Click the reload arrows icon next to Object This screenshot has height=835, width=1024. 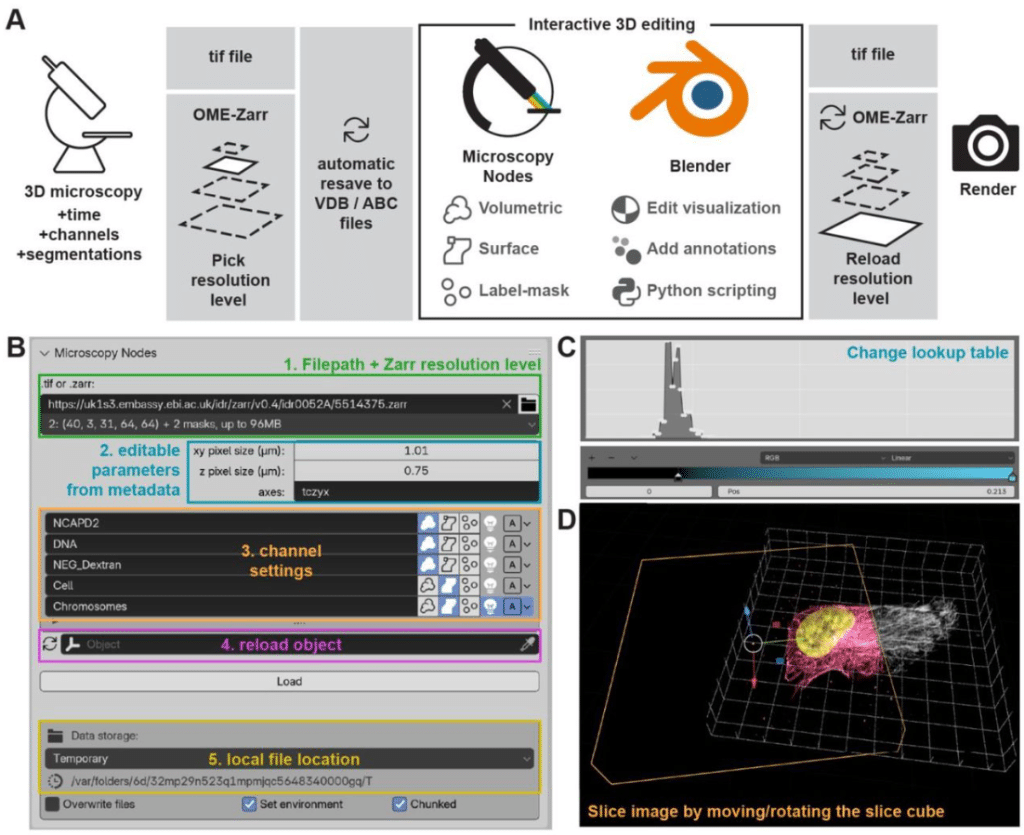tap(51, 645)
